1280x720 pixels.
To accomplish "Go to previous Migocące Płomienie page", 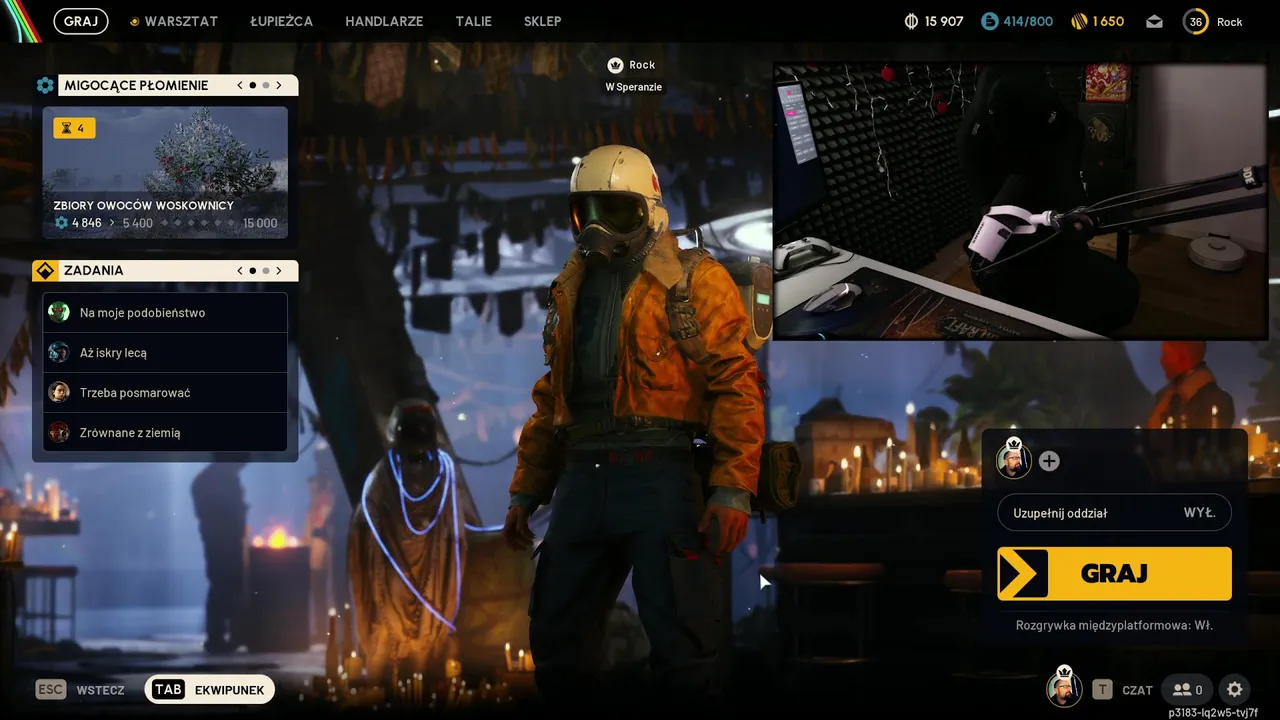I will [x=240, y=86].
